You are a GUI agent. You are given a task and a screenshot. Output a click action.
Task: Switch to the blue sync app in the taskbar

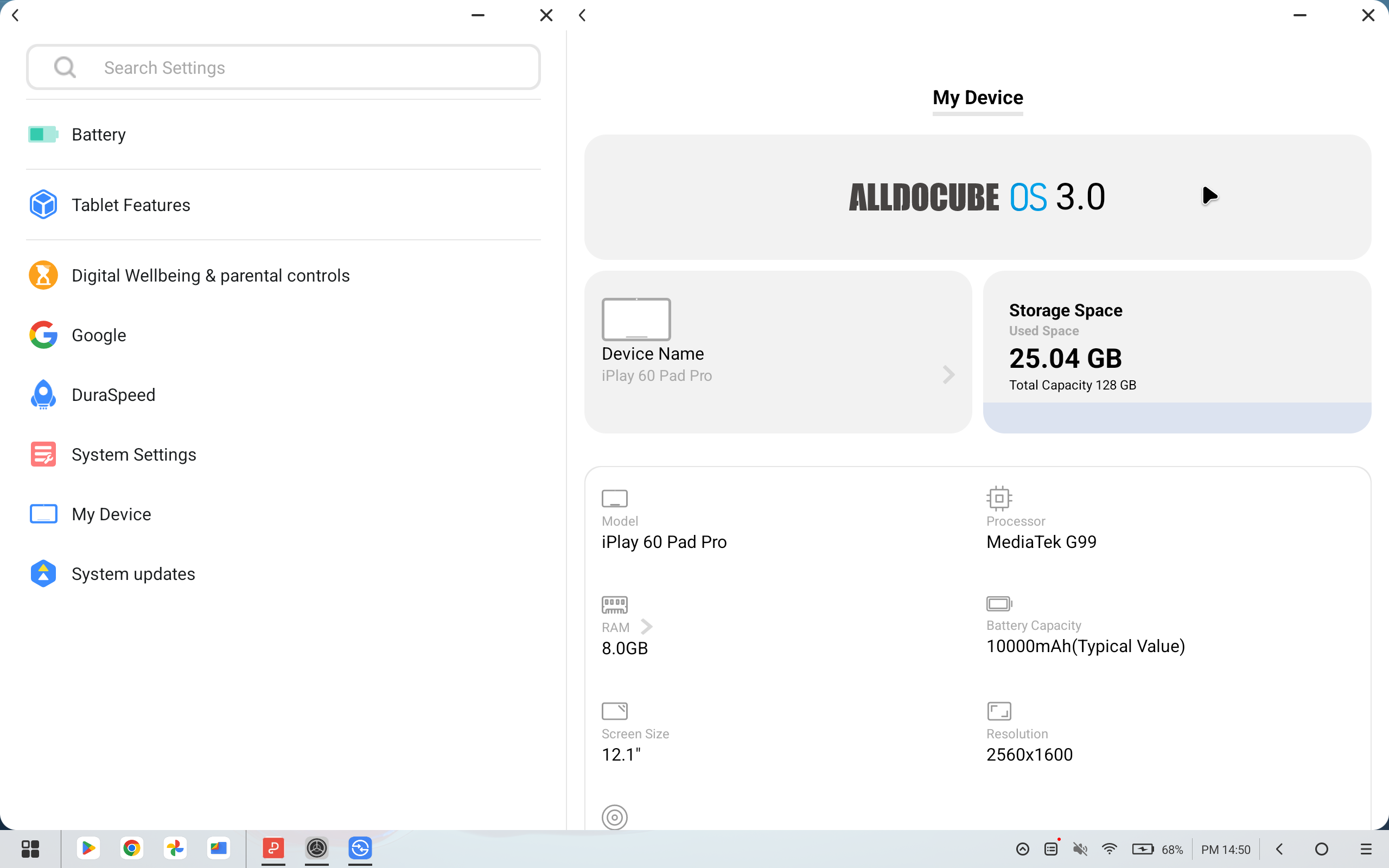360,848
